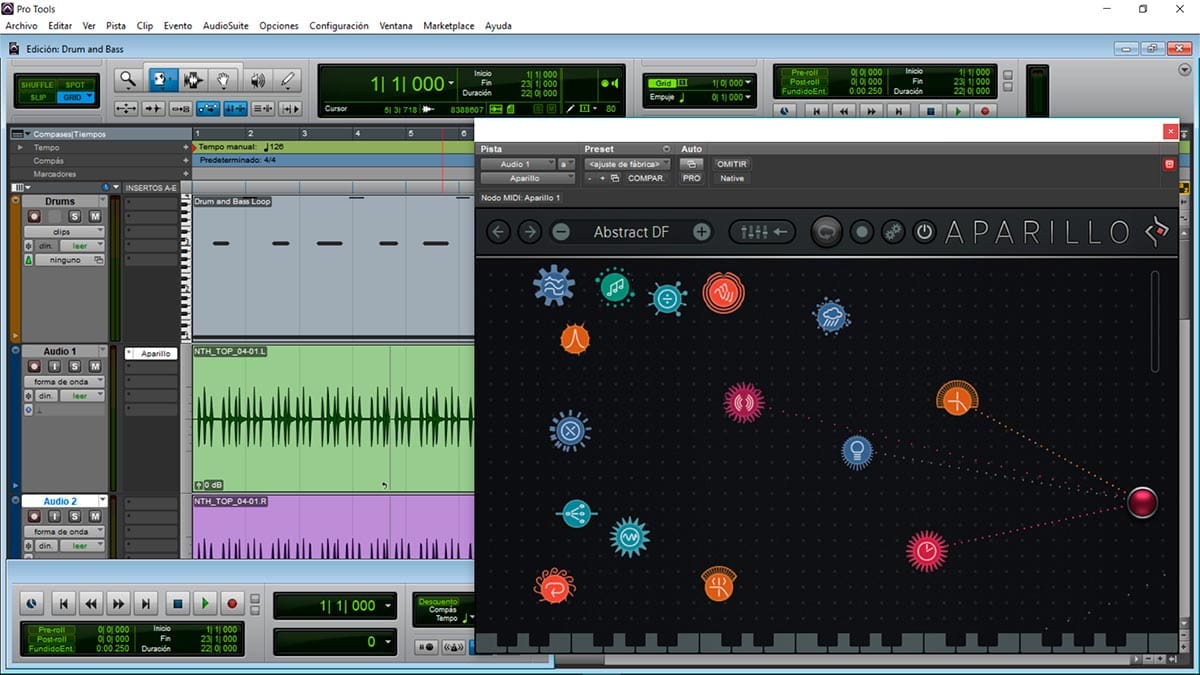Screen dimensions: 1200x675
Task: Open the Pista 'Audio 1' selector in plugin header
Action: click(518, 164)
